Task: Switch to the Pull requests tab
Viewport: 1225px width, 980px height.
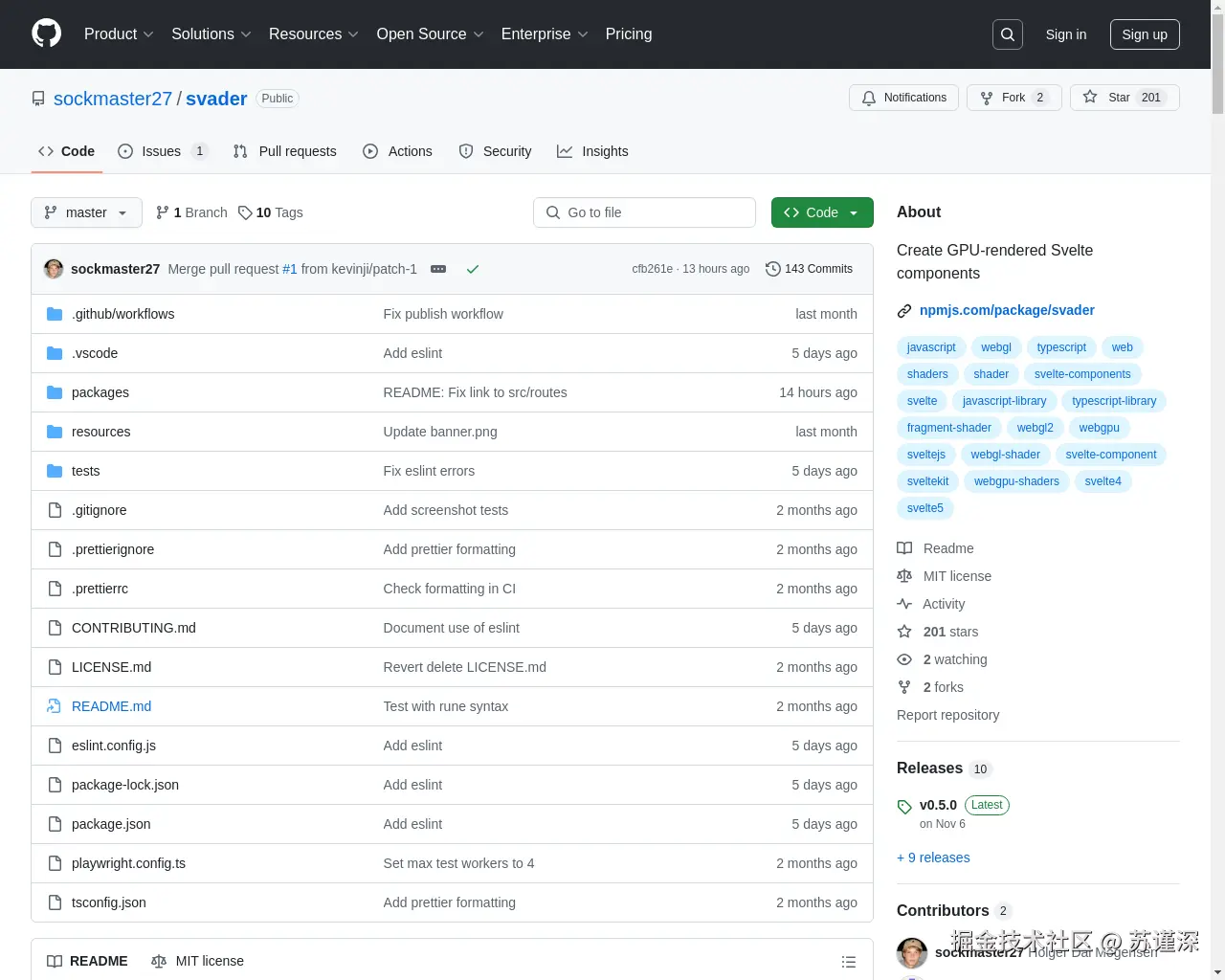Action: click(285, 151)
